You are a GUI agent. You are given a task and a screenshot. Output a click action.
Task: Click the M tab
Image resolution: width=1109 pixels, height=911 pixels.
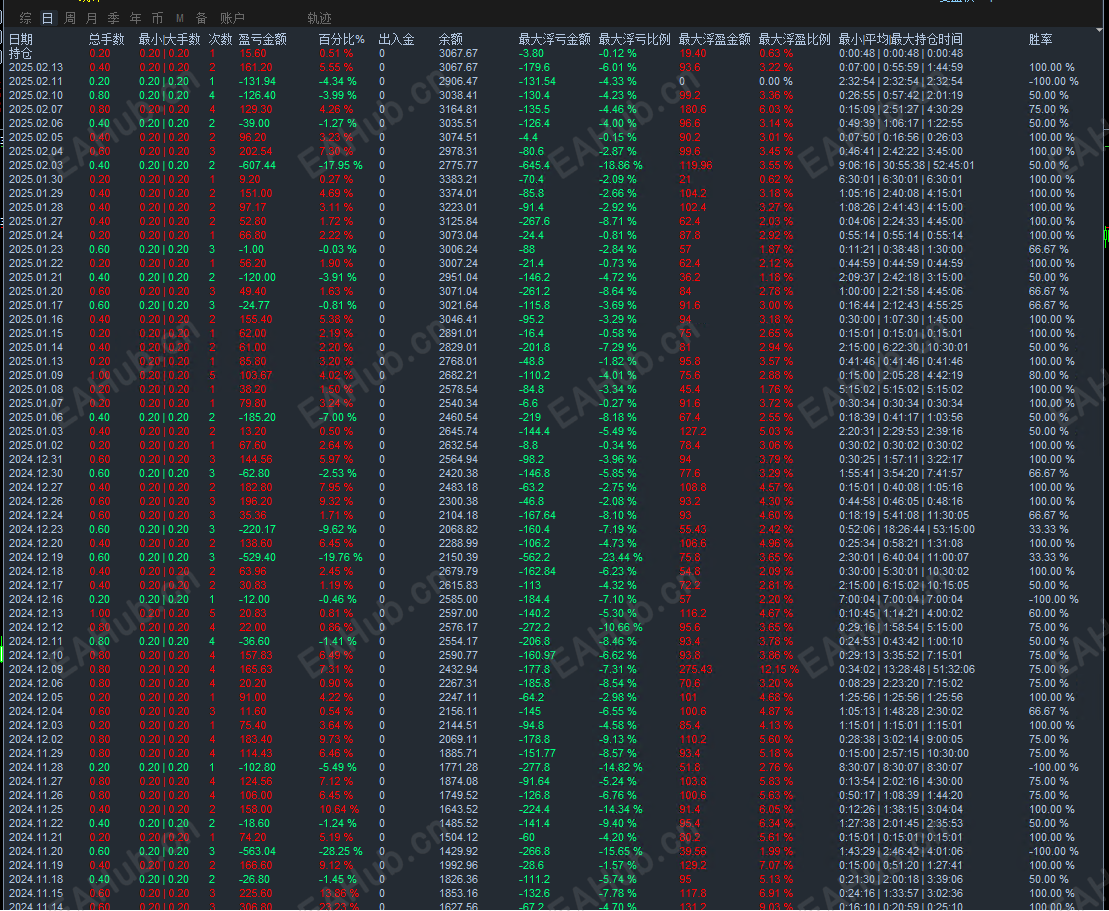(x=180, y=18)
